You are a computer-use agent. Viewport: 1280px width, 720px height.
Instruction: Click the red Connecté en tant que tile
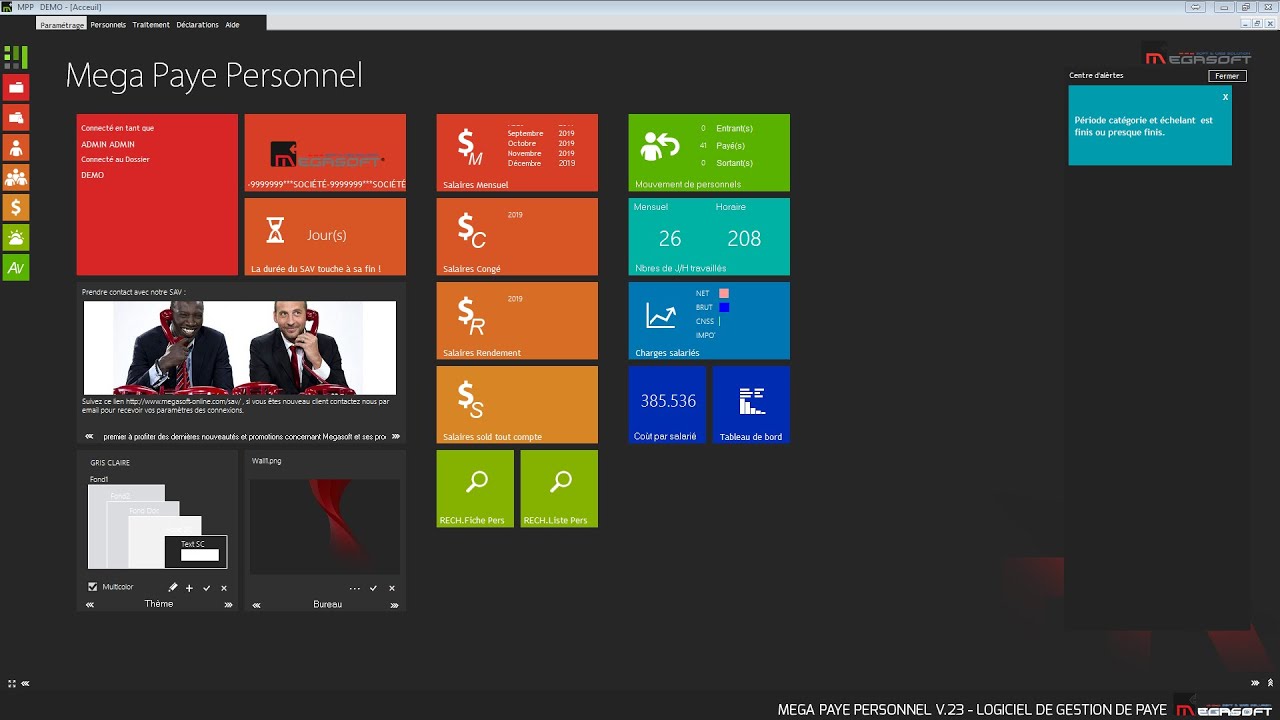click(x=157, y=194)
